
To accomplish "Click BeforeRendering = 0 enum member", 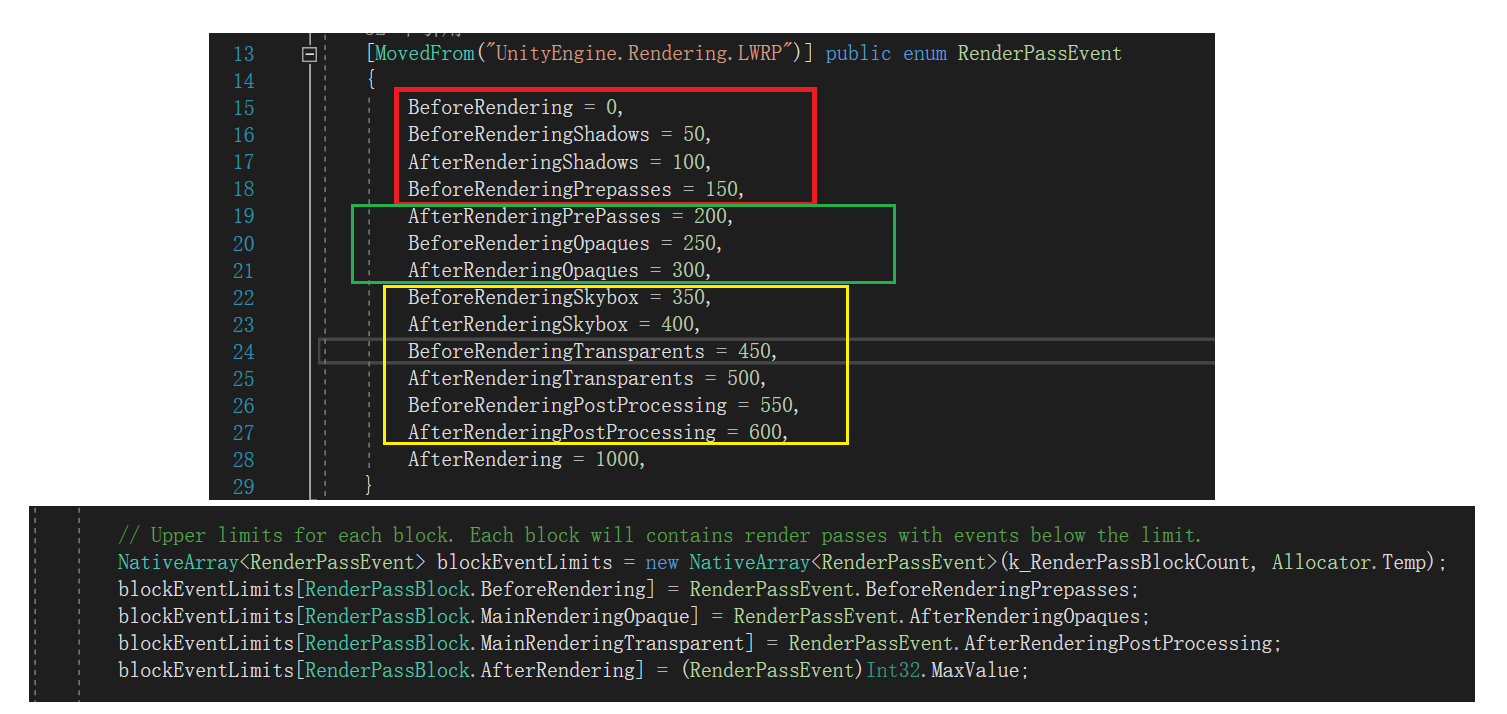I will (x=515, y=108).
